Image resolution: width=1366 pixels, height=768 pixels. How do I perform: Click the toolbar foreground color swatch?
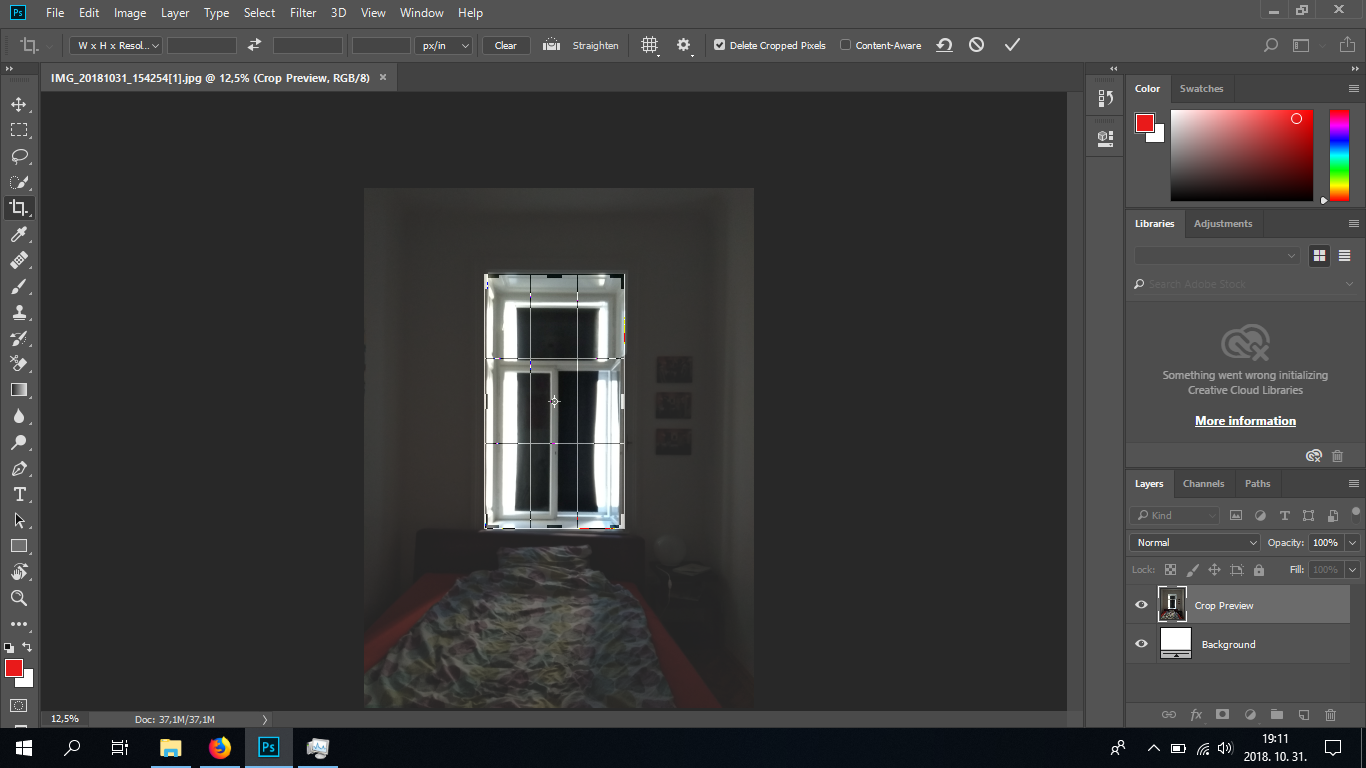(x=14, y=668)
